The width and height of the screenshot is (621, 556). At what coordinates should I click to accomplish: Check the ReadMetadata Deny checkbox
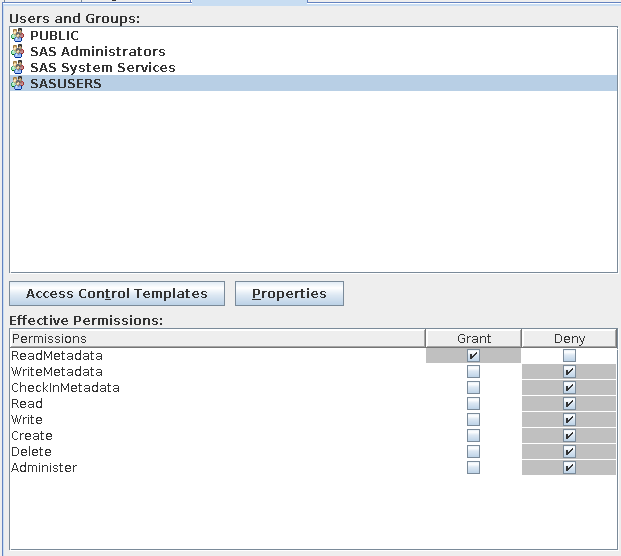(569, 356)
